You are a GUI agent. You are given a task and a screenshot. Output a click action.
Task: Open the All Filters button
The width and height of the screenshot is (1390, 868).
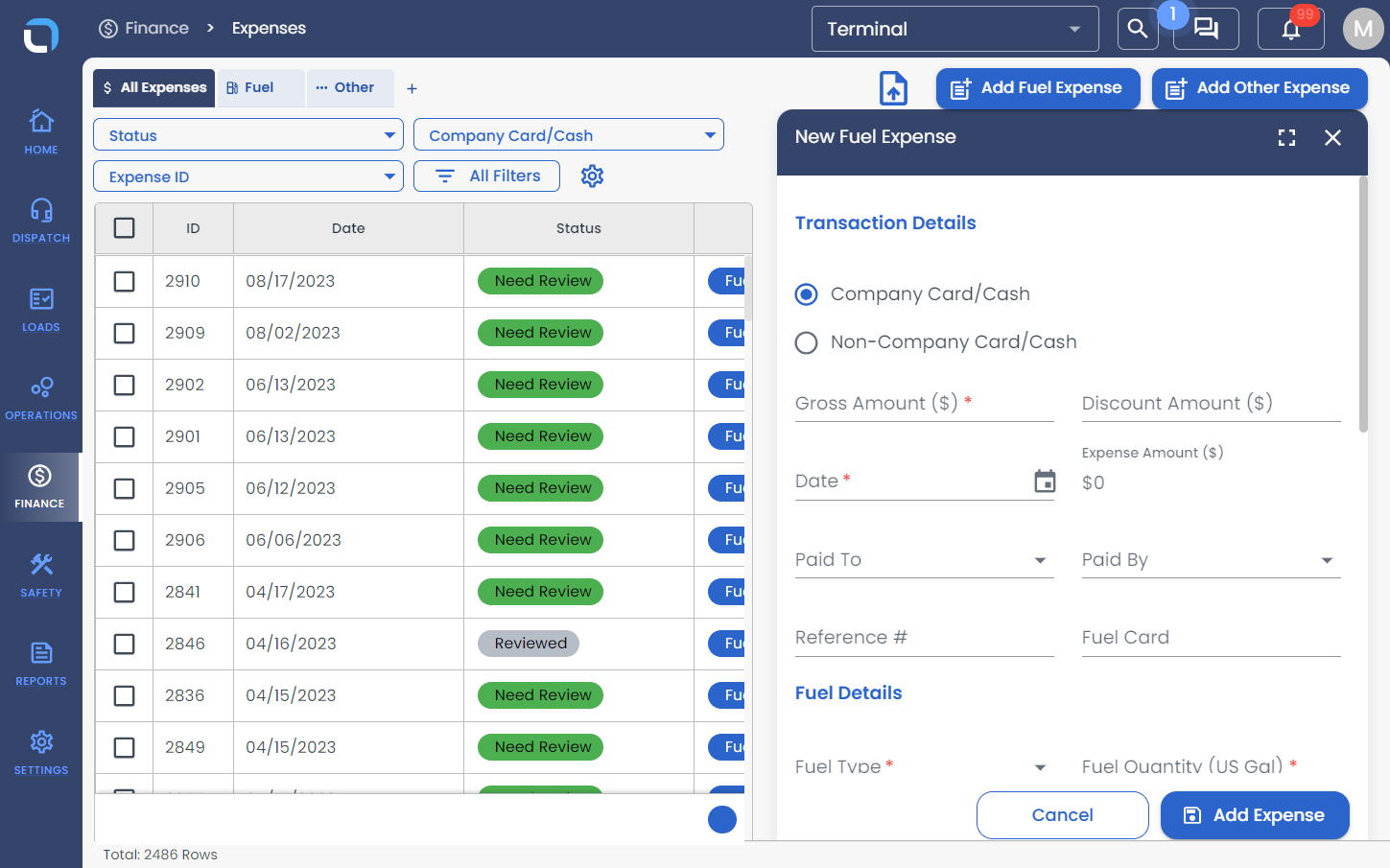click(486, 176)
